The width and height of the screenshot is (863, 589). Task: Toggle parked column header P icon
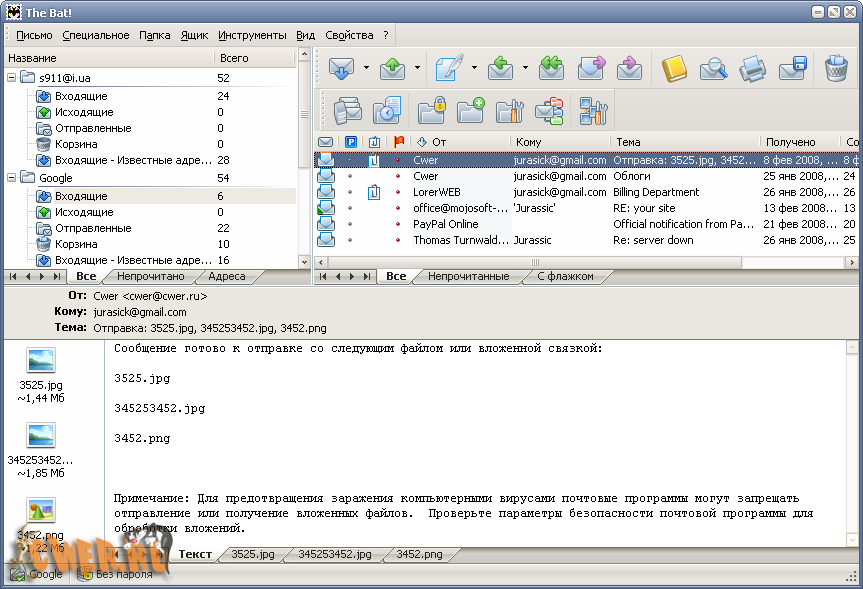coord(351,142)
